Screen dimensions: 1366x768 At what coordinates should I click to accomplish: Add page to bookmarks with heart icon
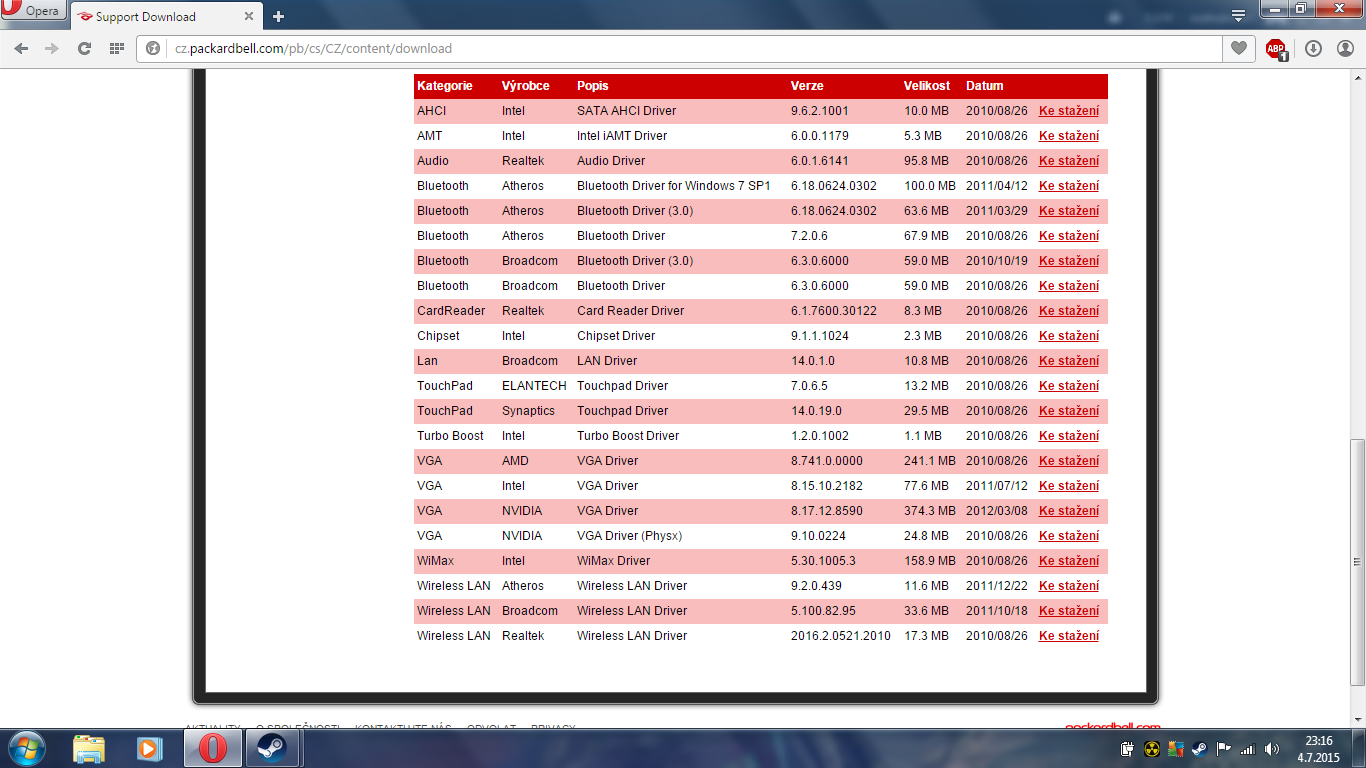[x=1239, y=48]
